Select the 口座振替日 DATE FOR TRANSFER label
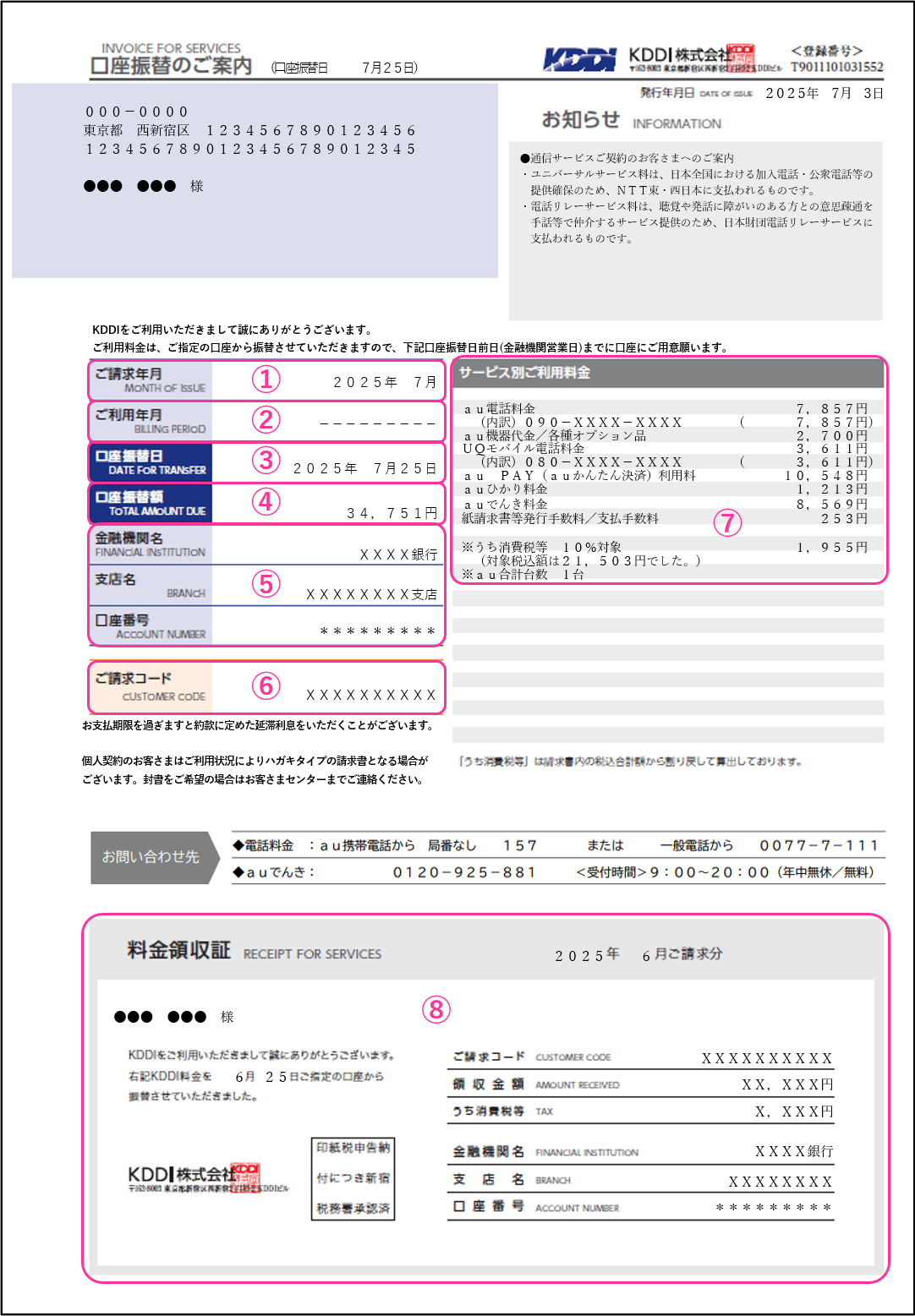This screenshot has height=1316, width=915. (151, 462)
